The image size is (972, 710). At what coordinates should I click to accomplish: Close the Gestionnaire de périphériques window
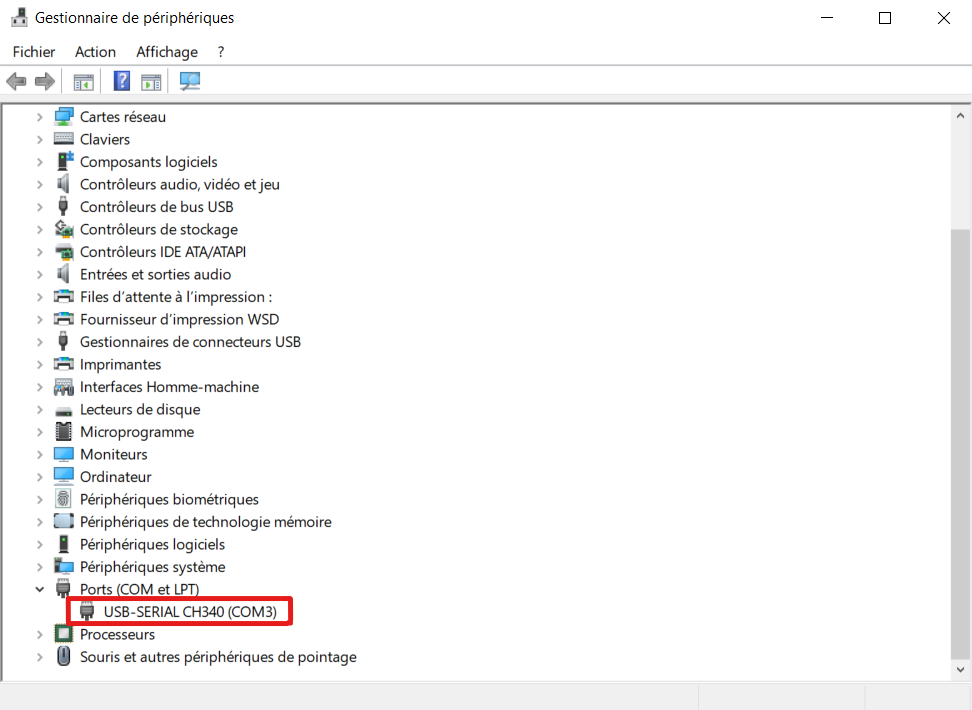tap(943, 18)
